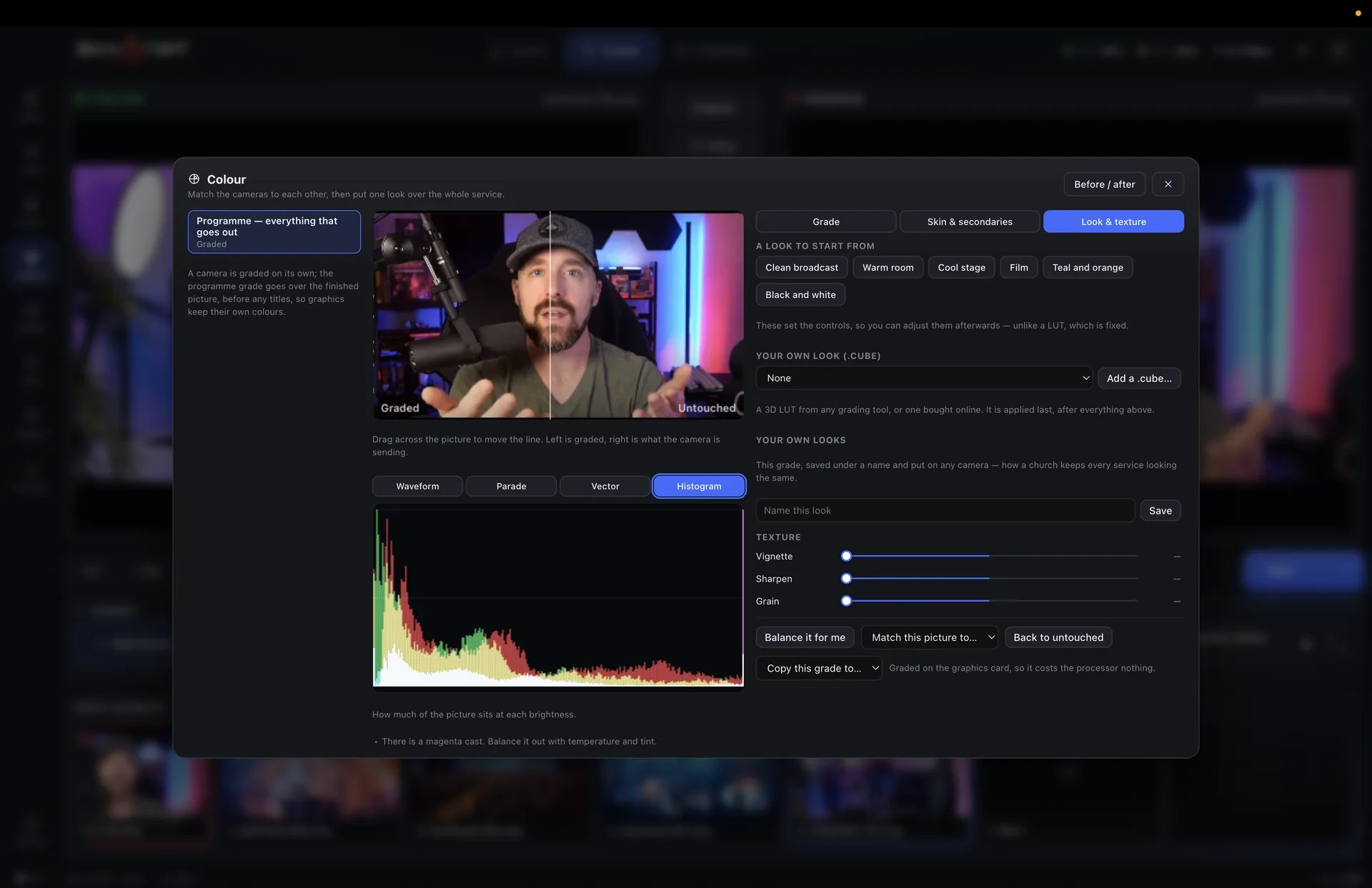Click the graded/untouched preview picture
1372x888 pixels.
558,314
